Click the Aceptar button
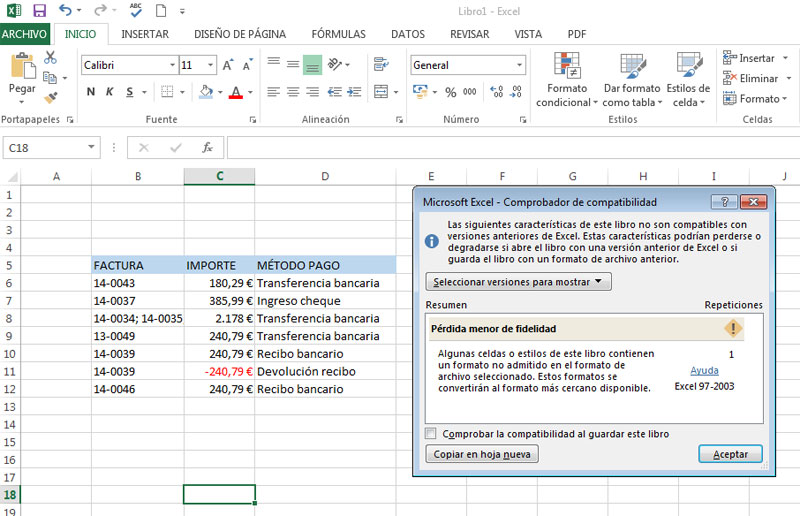 [x=730, y=454]
